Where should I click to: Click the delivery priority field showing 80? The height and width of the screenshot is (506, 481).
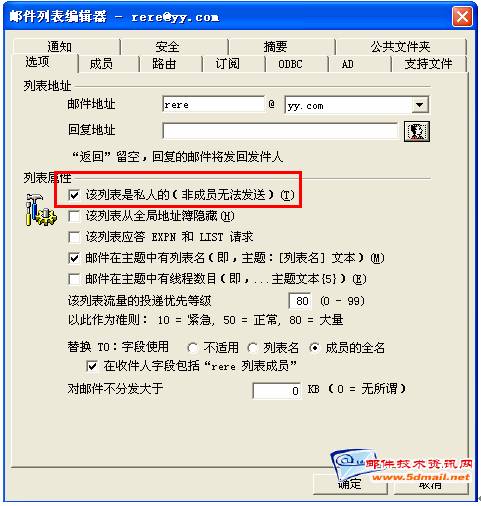(x=300, y=301)
